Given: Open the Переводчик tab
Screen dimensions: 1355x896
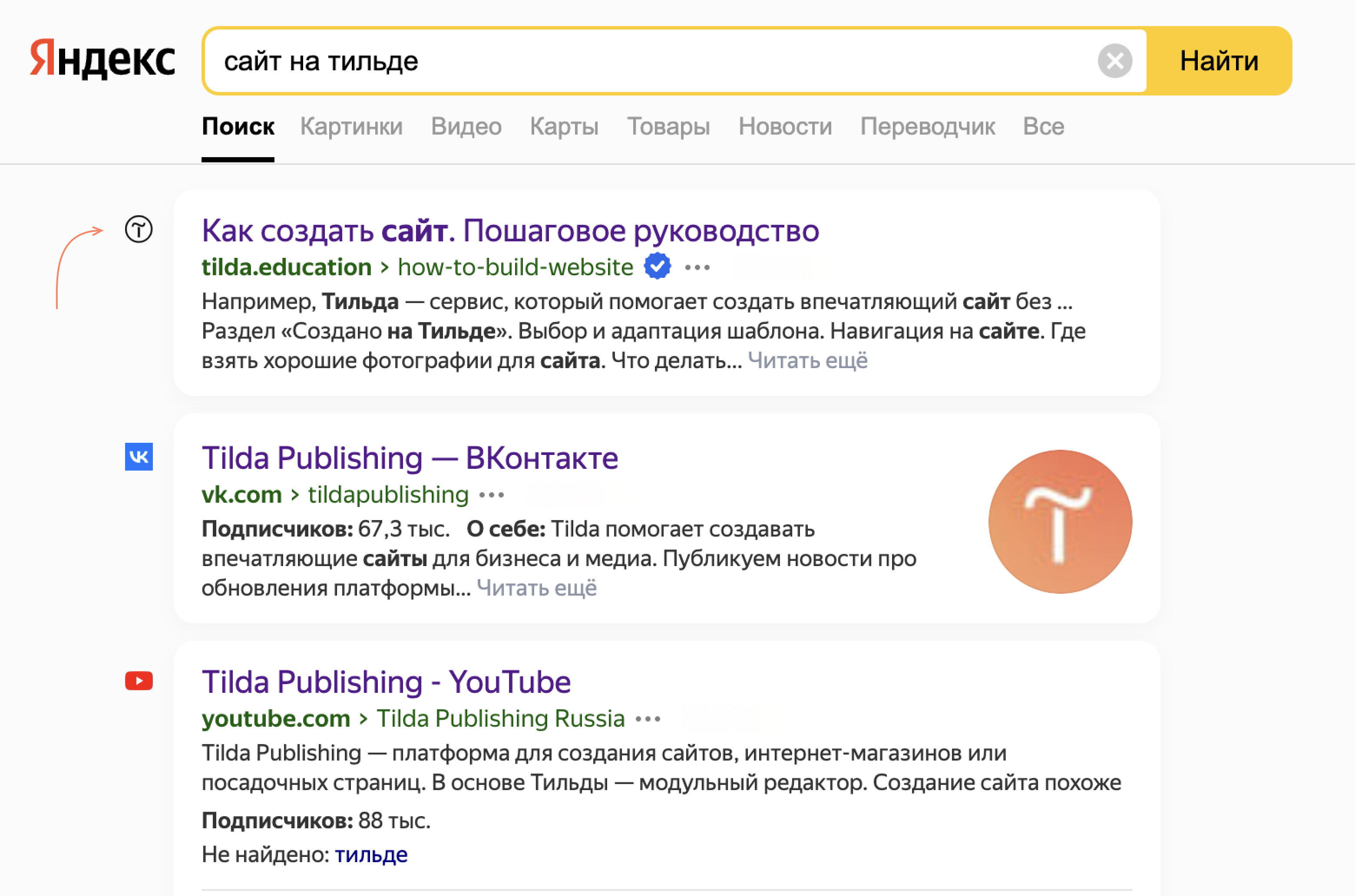Looking at the screenshot, I should [927, 126].
